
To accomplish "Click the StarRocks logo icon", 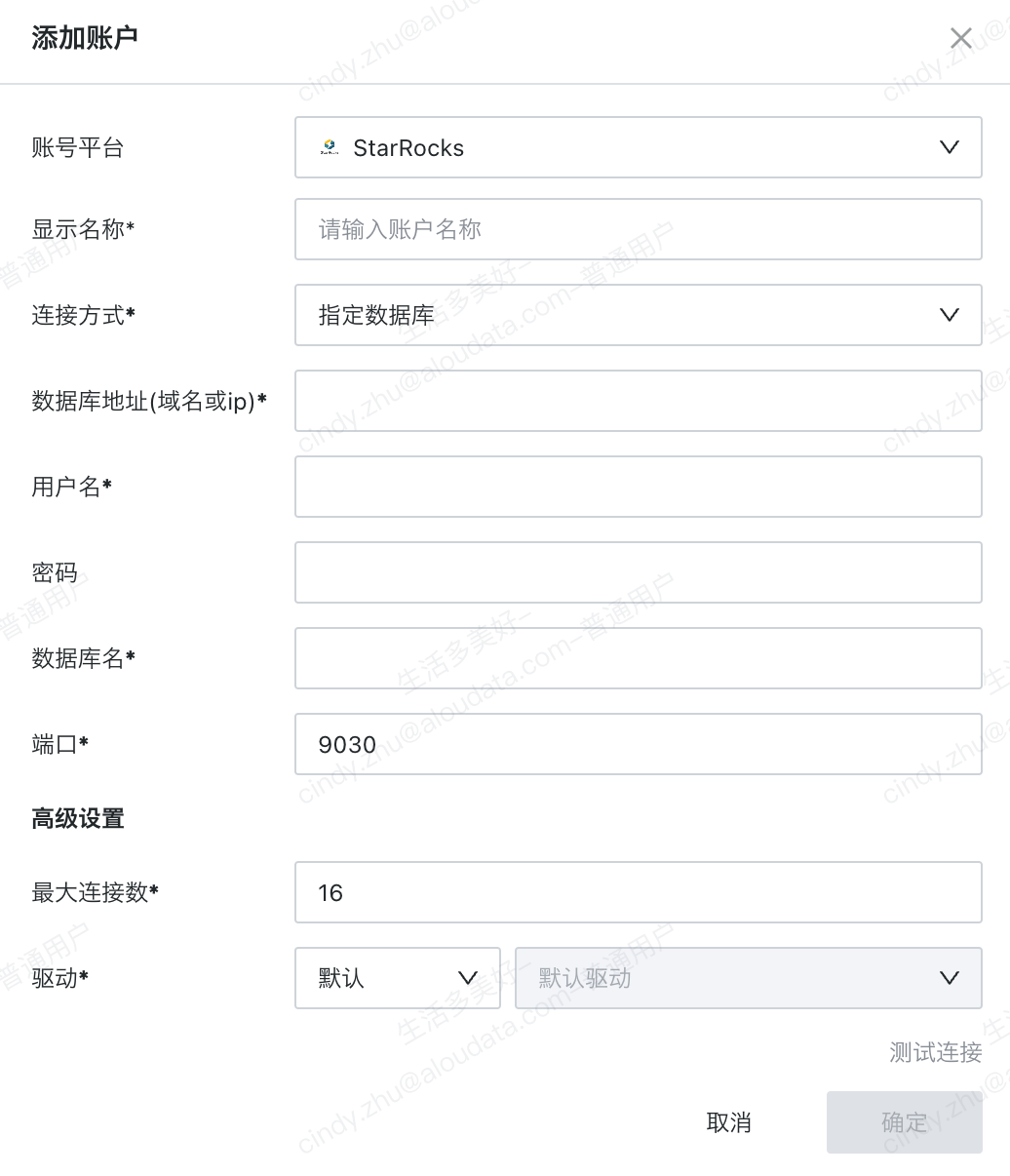I will (x=330, y=148).
